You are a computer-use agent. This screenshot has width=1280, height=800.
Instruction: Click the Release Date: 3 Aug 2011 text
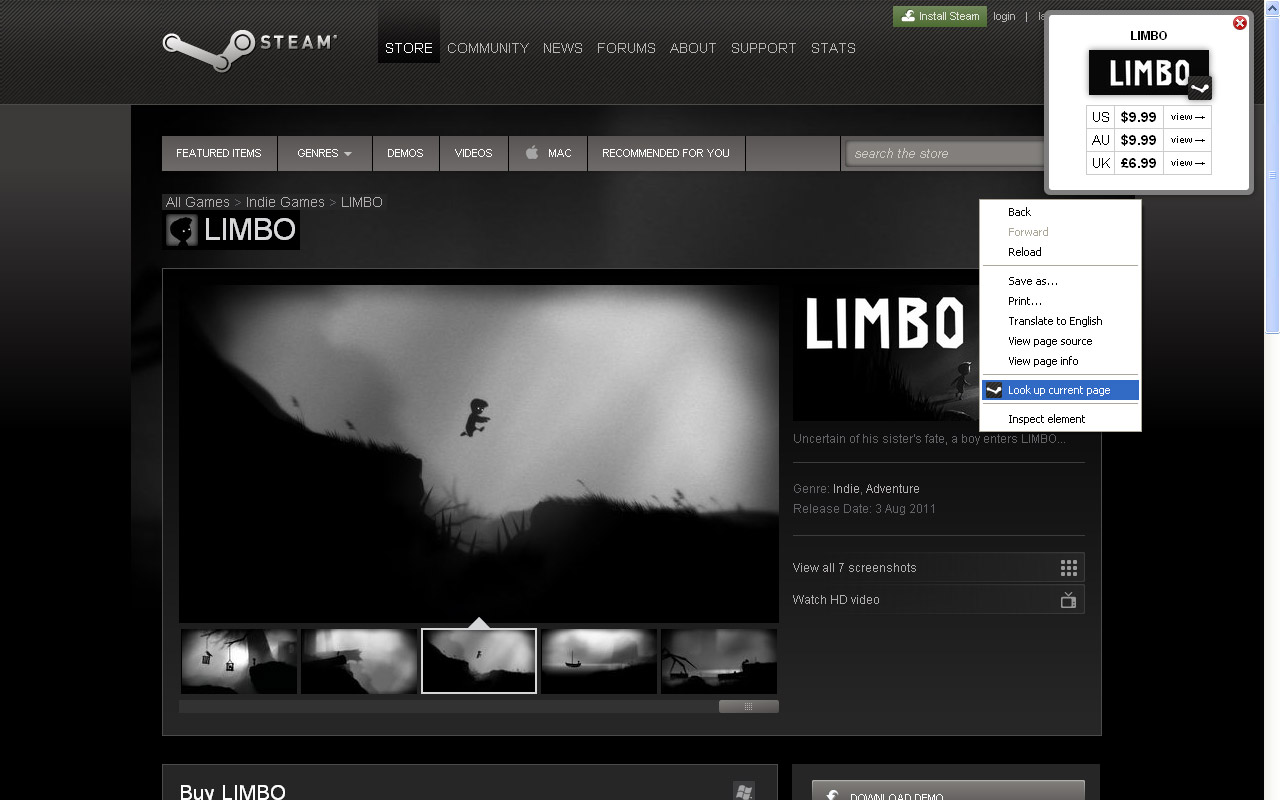(x=865, y=509)
